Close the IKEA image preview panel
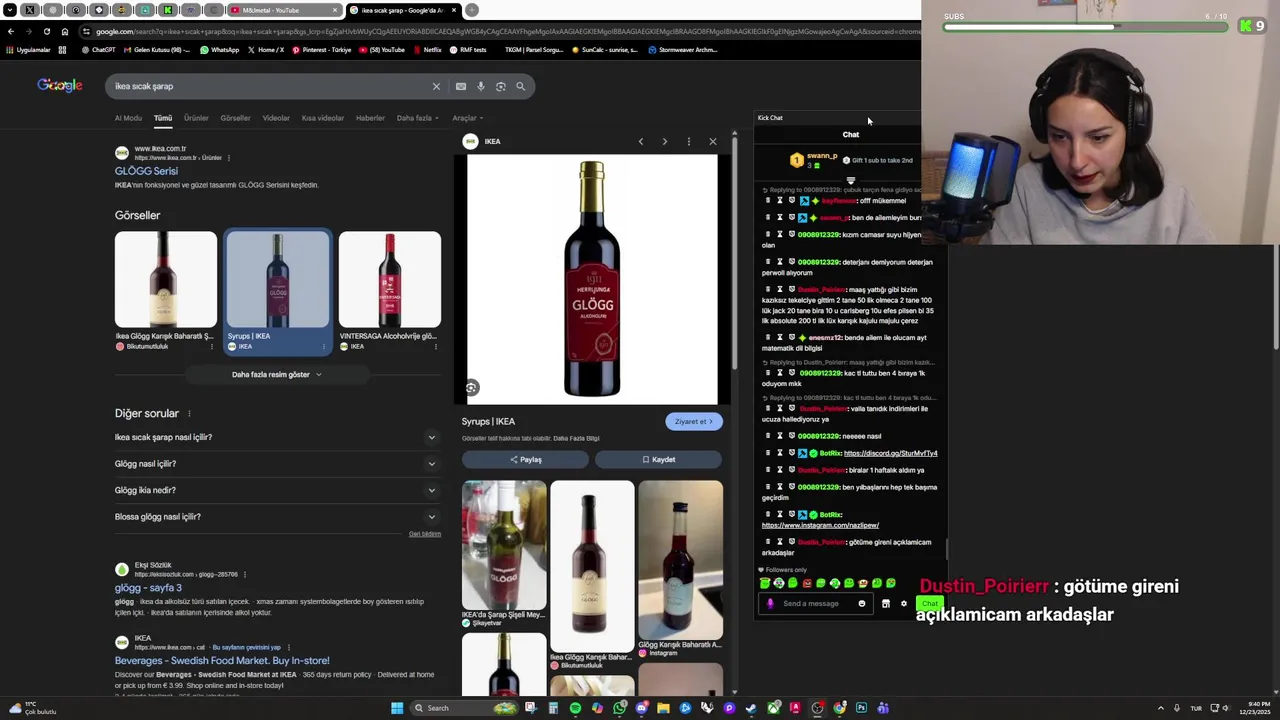The width and height of the screenshot is (1280, 720). pos(713,141)
